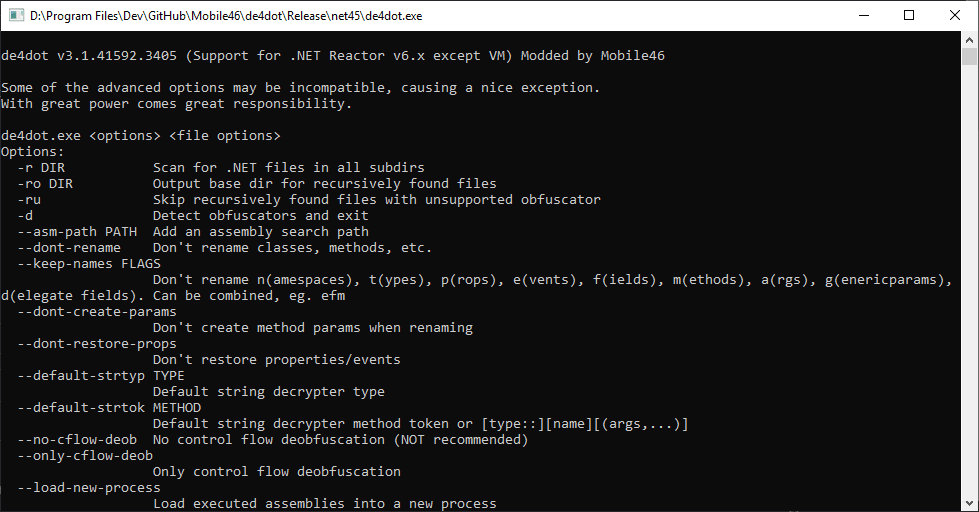
Task: Click the title bar path text
Action: point(226,16)
